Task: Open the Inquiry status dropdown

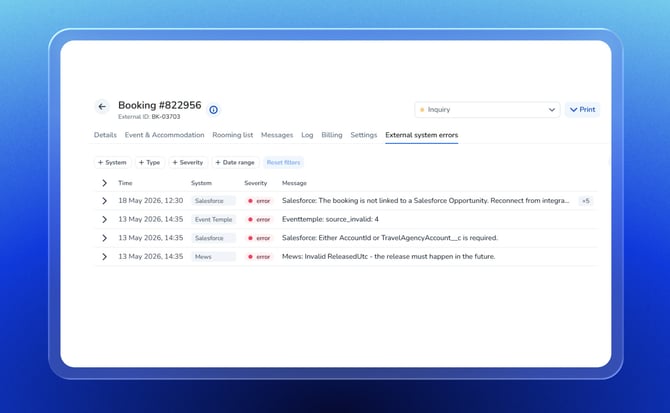Action: pyautogui.click(x=487, y=110)
